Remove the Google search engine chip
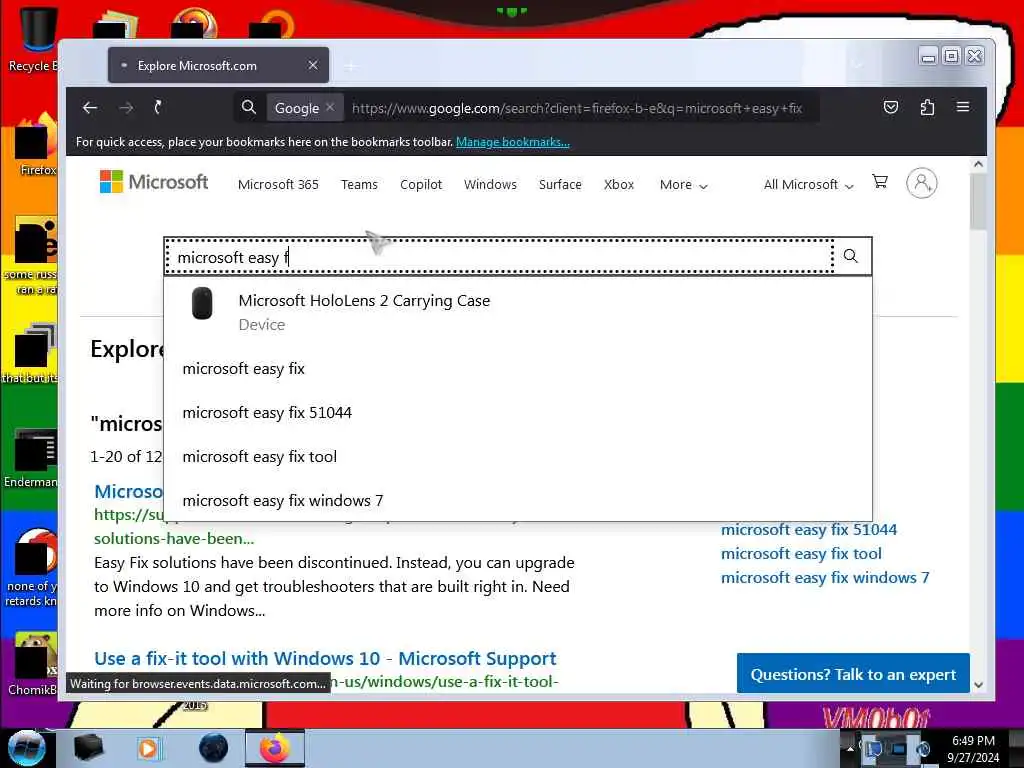 point(330,107)
